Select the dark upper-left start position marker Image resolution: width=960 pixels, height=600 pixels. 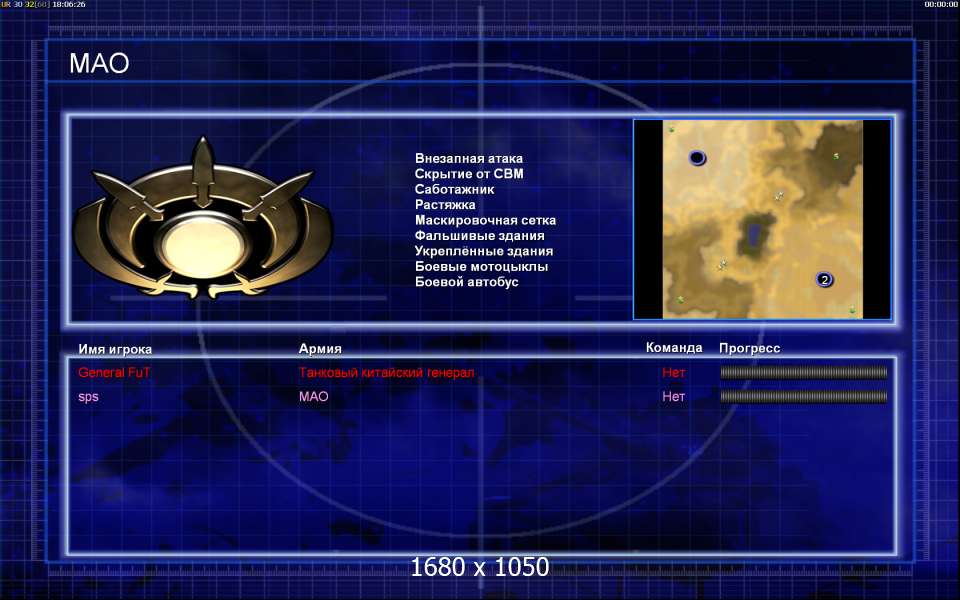coord(697,158)
